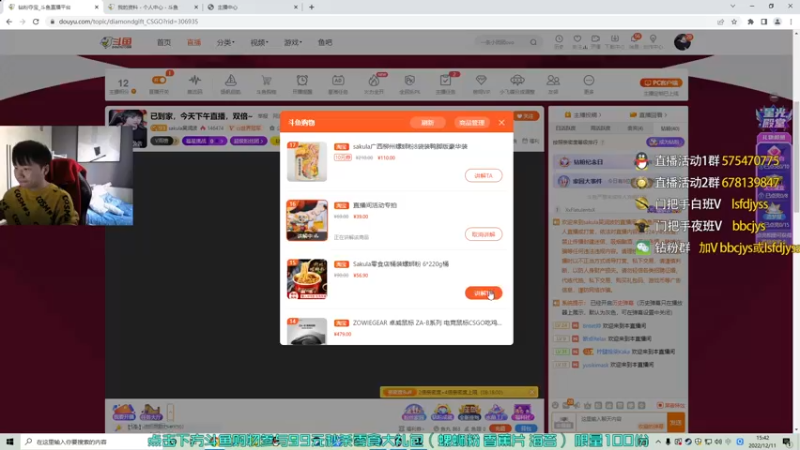Screen dimensions: 800x450
Task: Open the Windows Start menu
Action: (x=9, y=441)
